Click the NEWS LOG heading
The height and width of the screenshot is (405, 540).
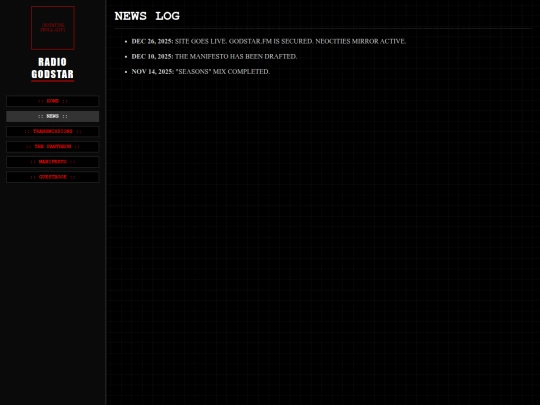click(147, 16)
